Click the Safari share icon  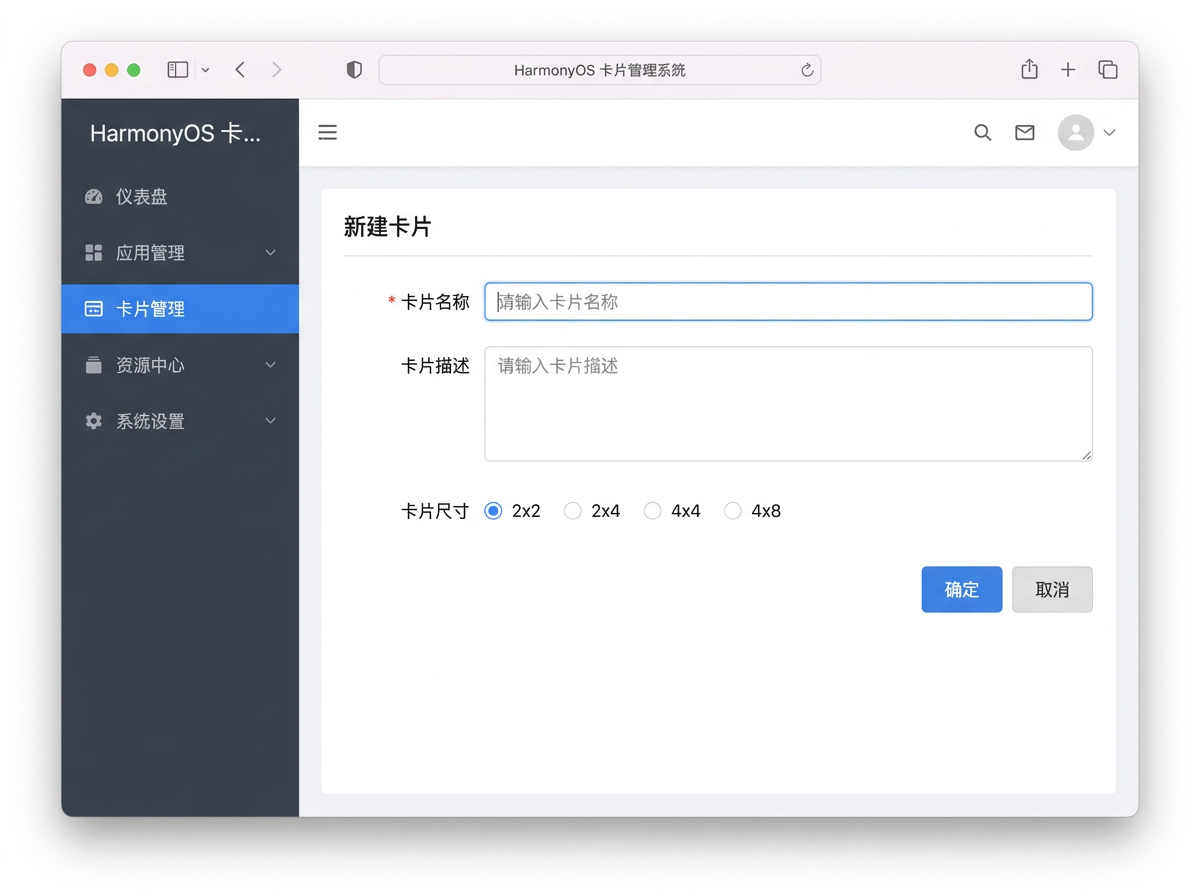click(x=1029, y=69)
